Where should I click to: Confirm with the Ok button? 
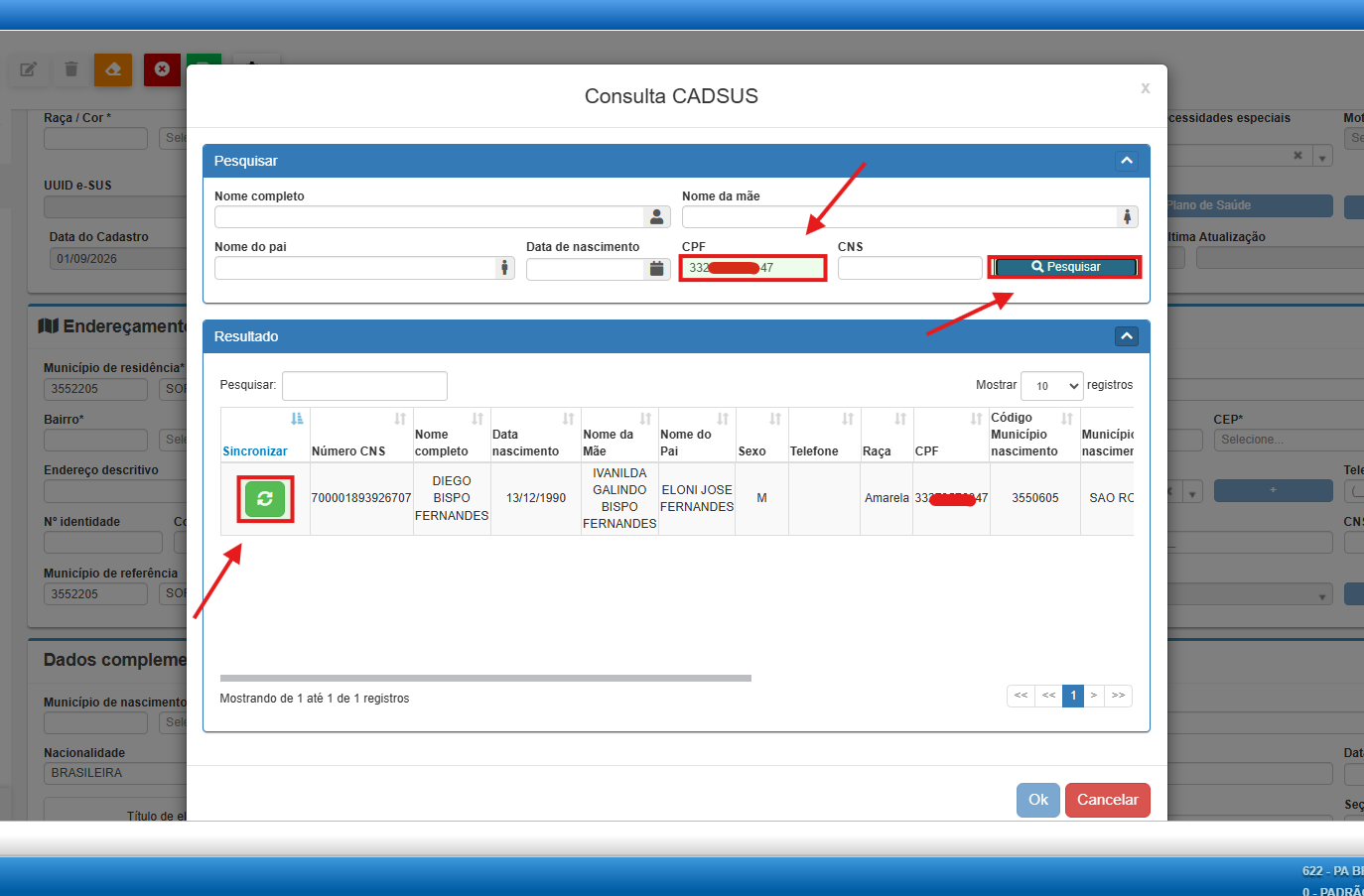tap(1038, 800)
